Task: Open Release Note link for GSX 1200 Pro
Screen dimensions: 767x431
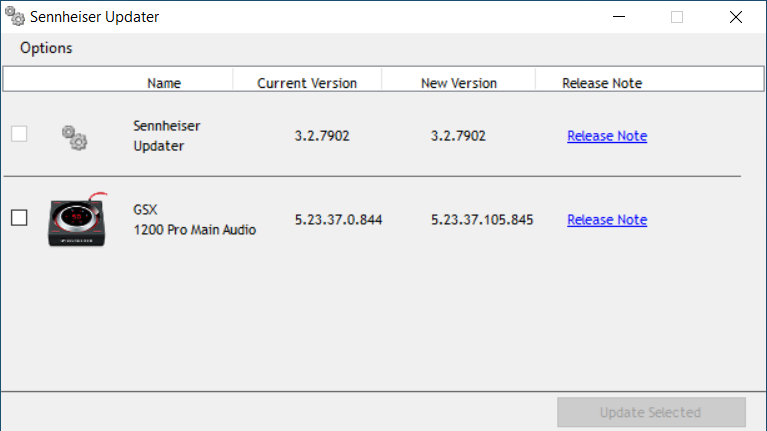Action: click(607, 220)
